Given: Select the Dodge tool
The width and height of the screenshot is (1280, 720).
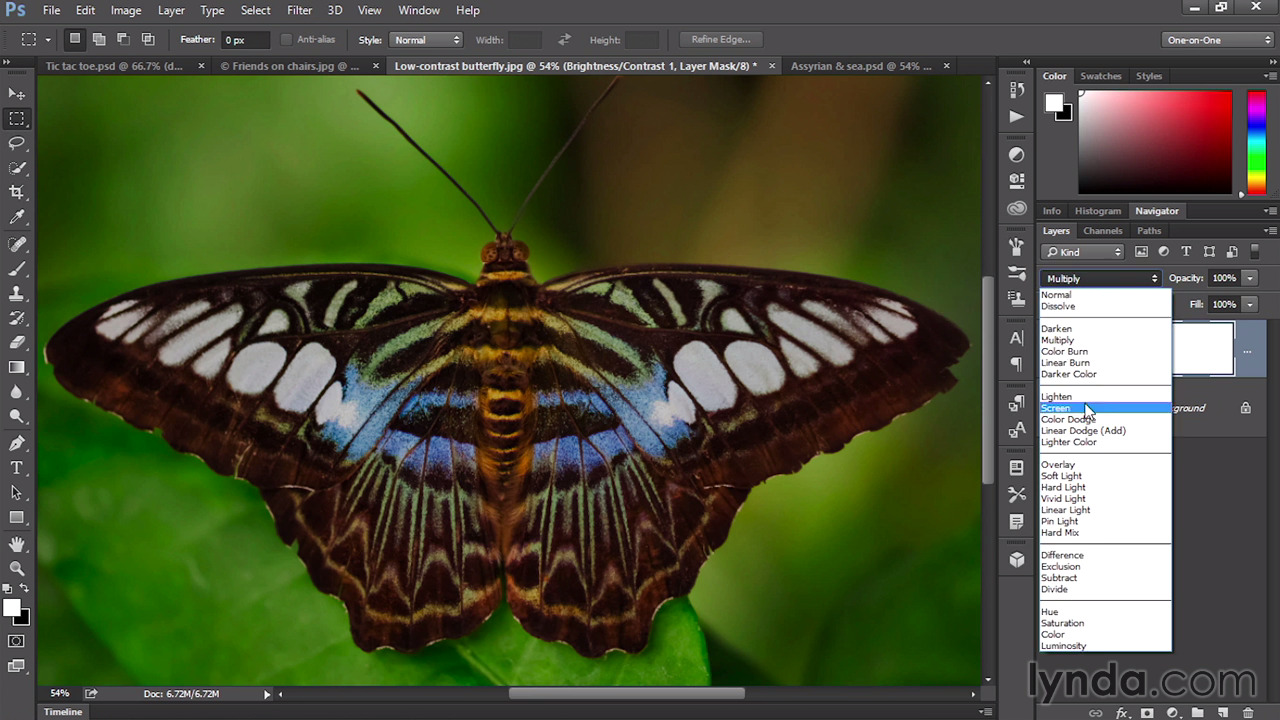Looking at the screenshot, I should coord(17,417).
